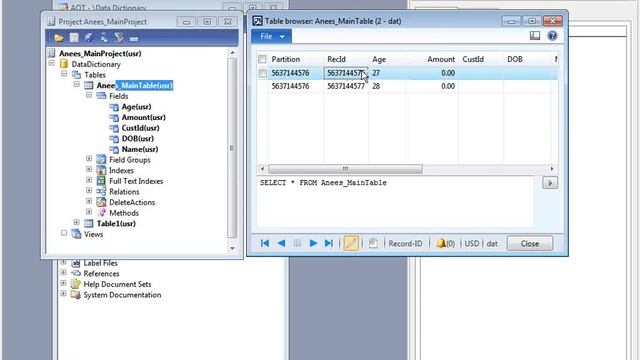Click the RecId column header
This screenshot has width=640, height=360.
point(346,59)
